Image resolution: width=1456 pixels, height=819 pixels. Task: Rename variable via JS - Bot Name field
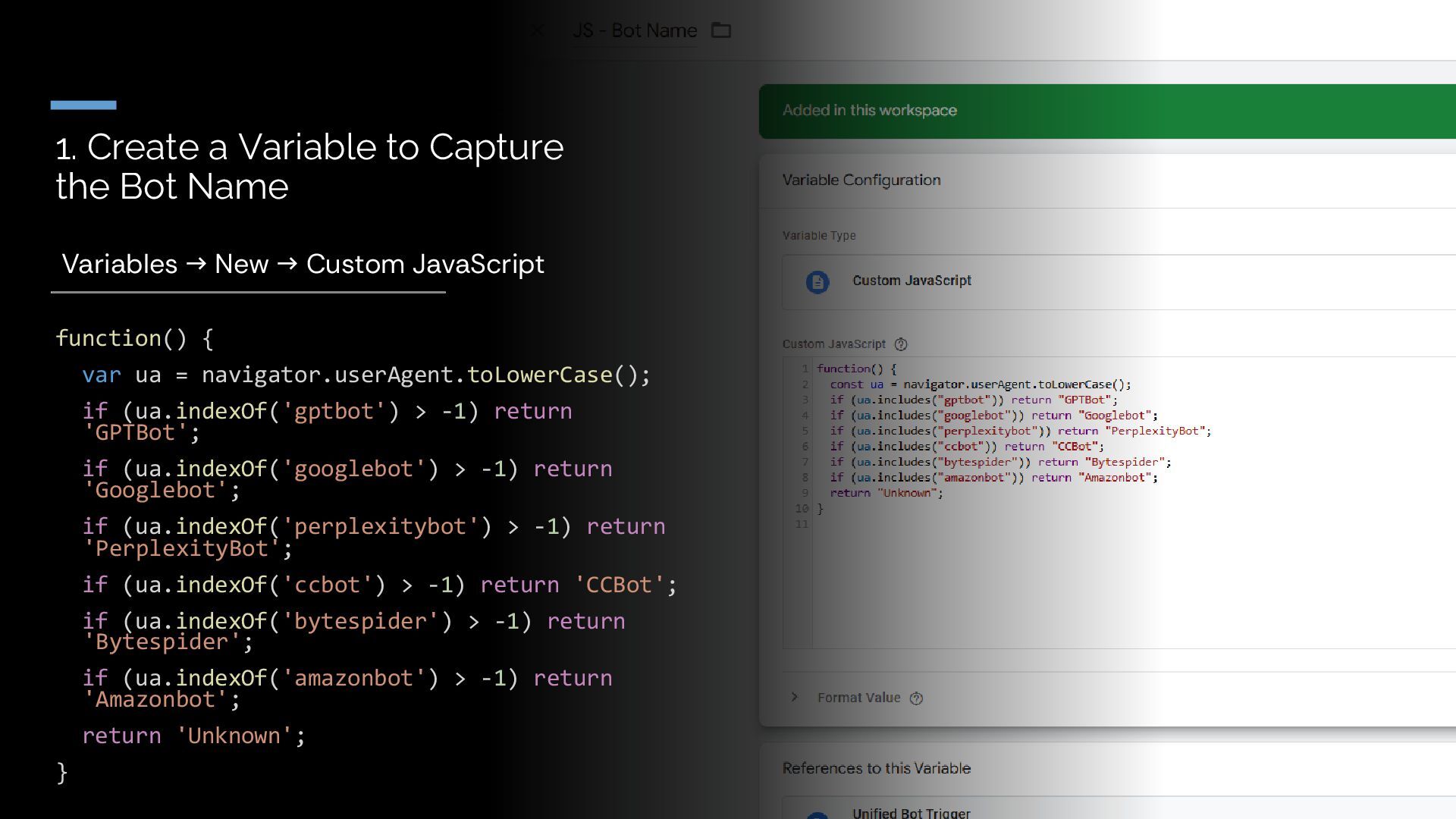pyautogui.click(x=635, y=30)
